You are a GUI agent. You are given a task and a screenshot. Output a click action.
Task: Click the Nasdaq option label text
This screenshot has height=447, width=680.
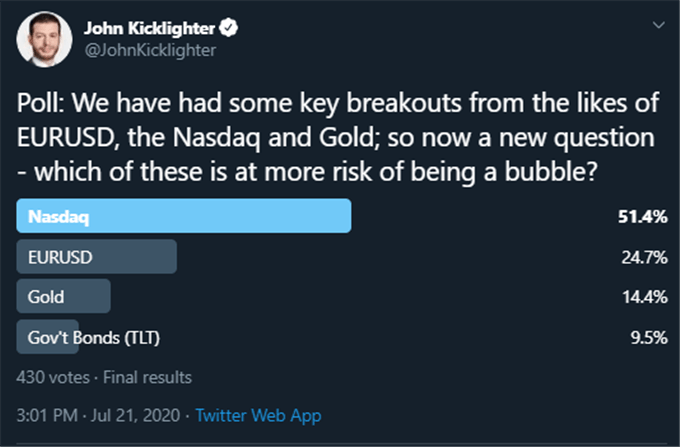click(x=59, y=216)
